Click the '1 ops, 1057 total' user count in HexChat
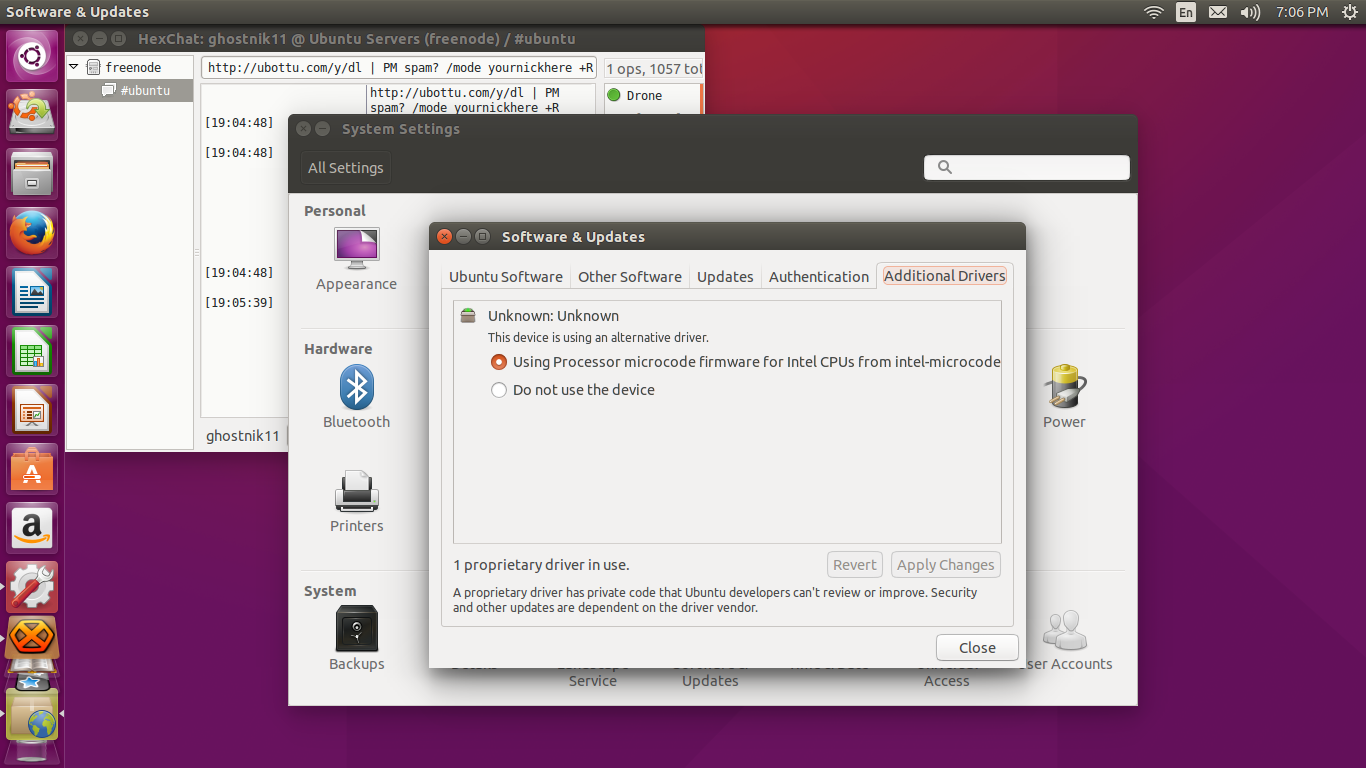Viewport: 1366px width, 768px height. 655,69
